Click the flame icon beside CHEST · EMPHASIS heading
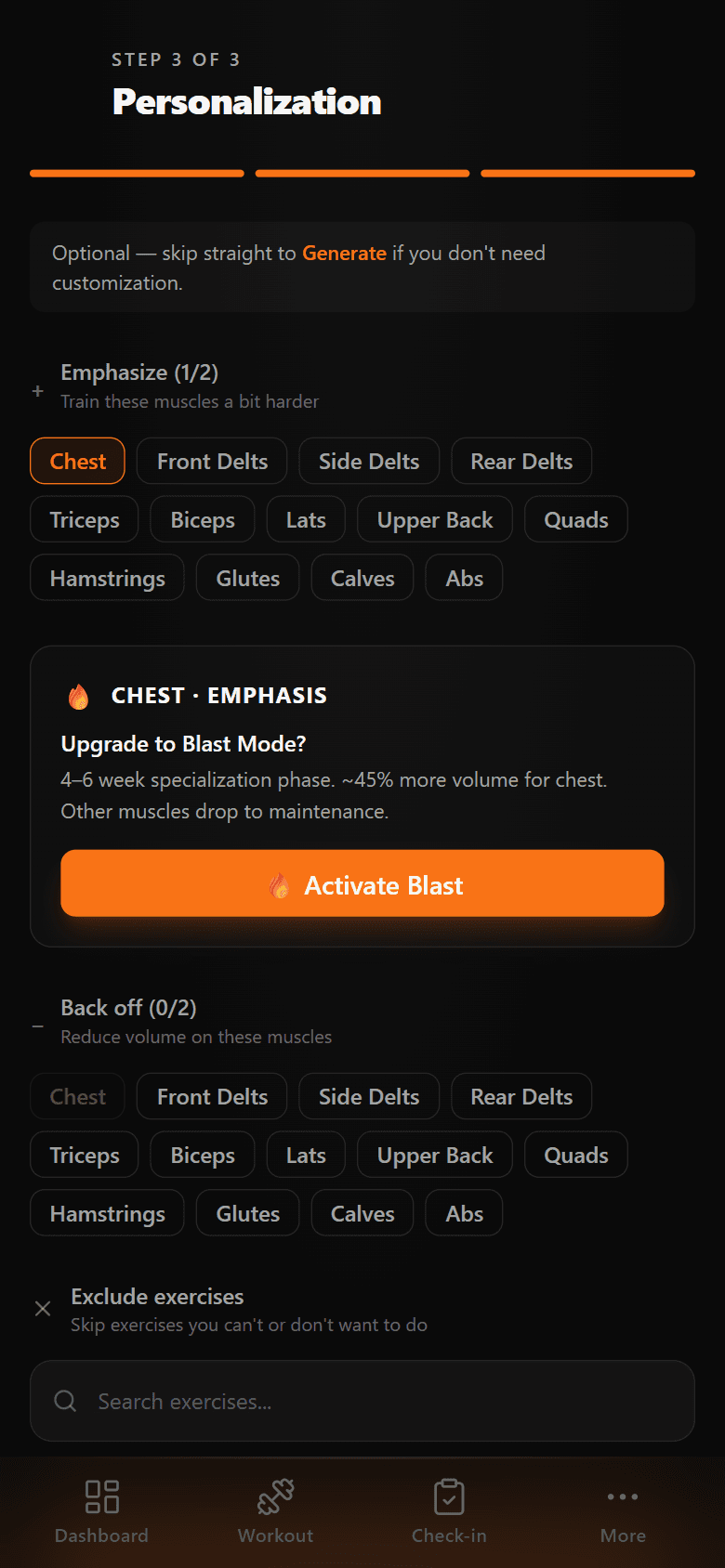 [79, 694]
